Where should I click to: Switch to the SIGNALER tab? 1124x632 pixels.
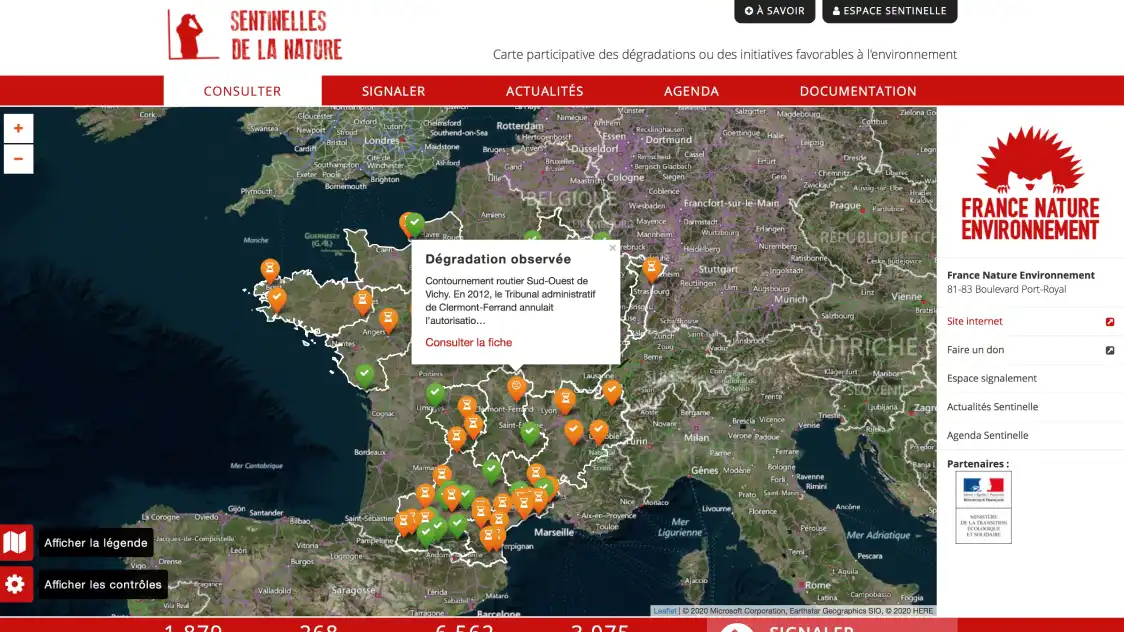[x=394, y=91]
